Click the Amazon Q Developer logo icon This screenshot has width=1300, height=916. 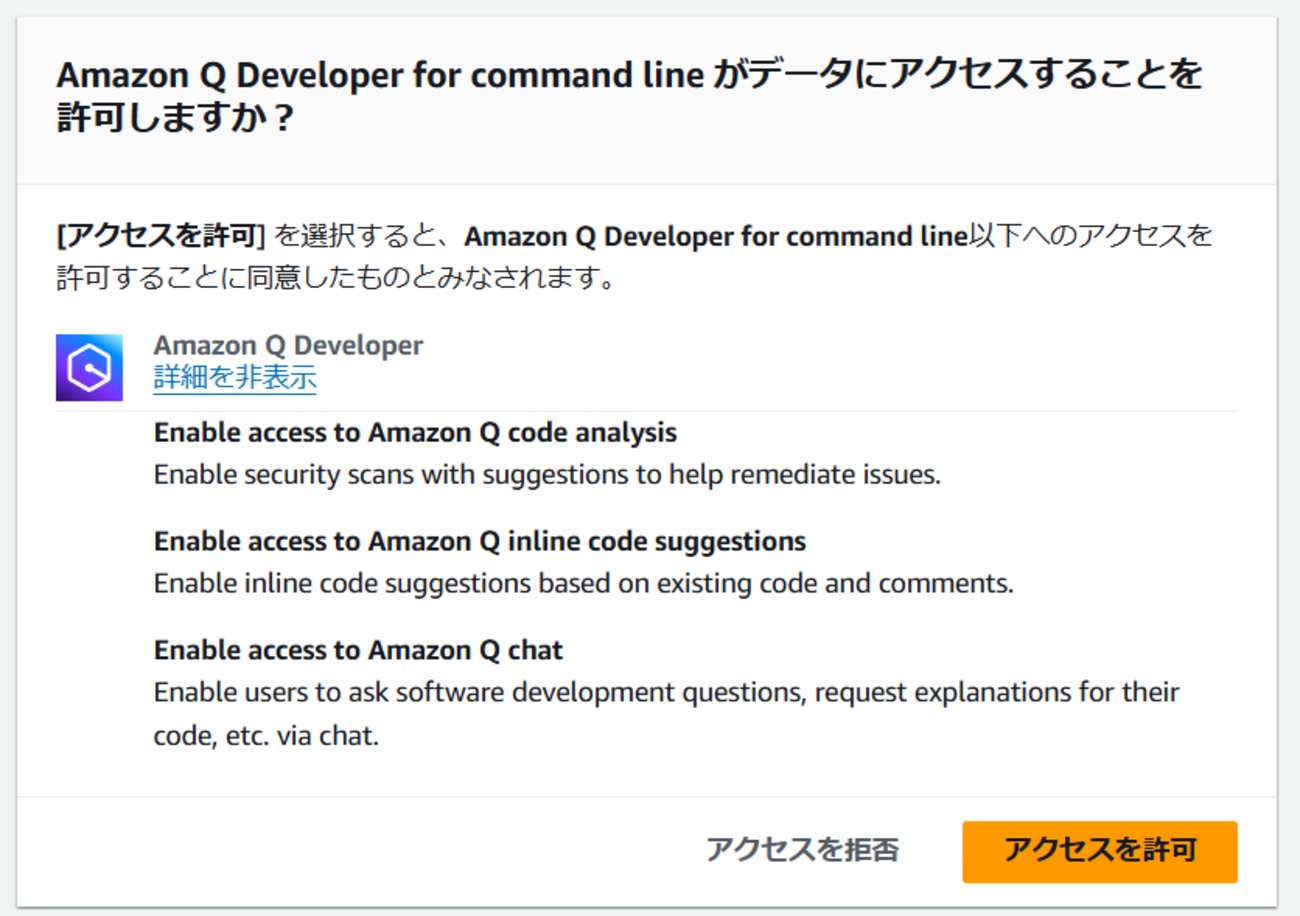[x=89, y=368]
